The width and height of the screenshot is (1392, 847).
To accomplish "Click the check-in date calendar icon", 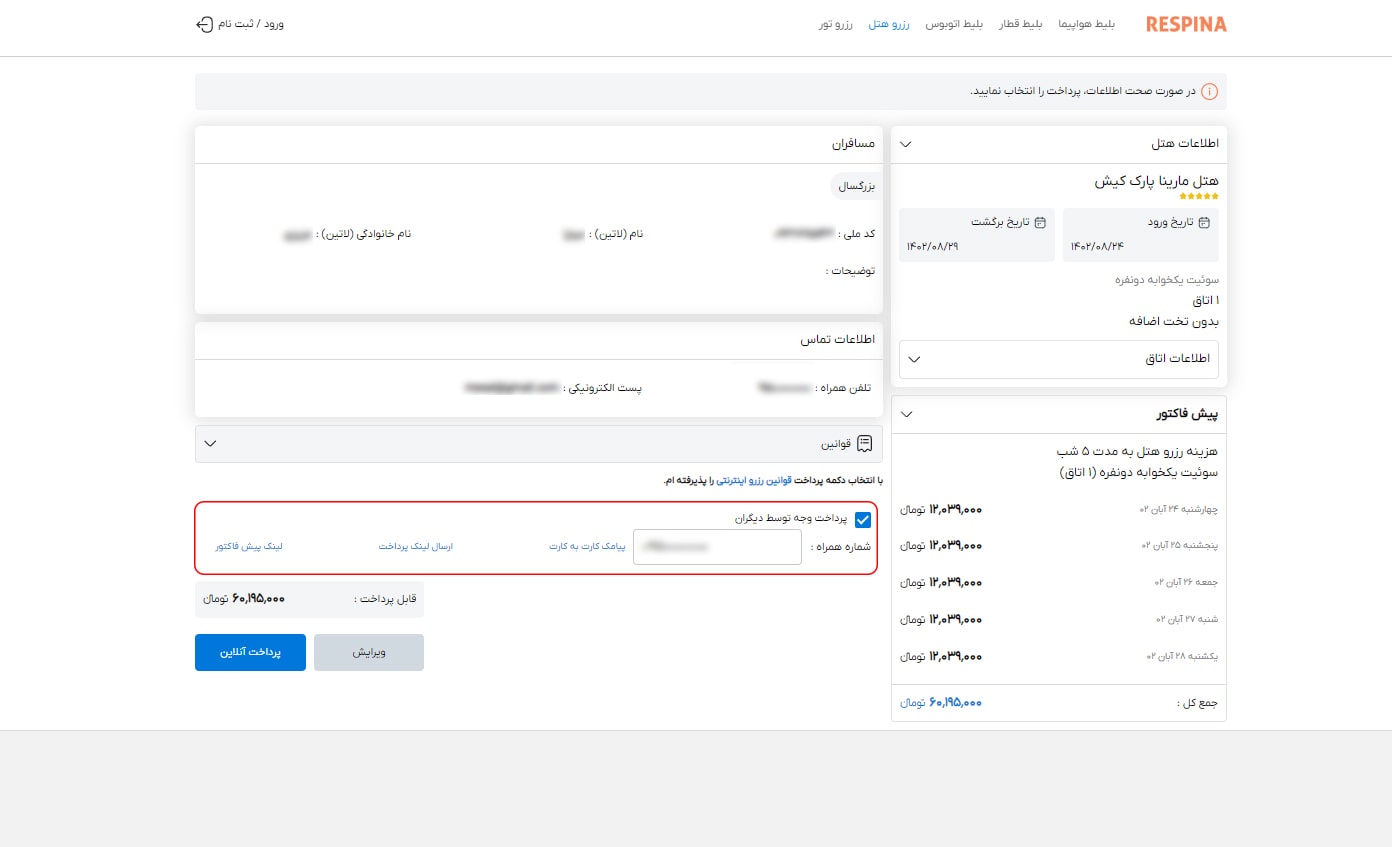I will click(1204, 222).
